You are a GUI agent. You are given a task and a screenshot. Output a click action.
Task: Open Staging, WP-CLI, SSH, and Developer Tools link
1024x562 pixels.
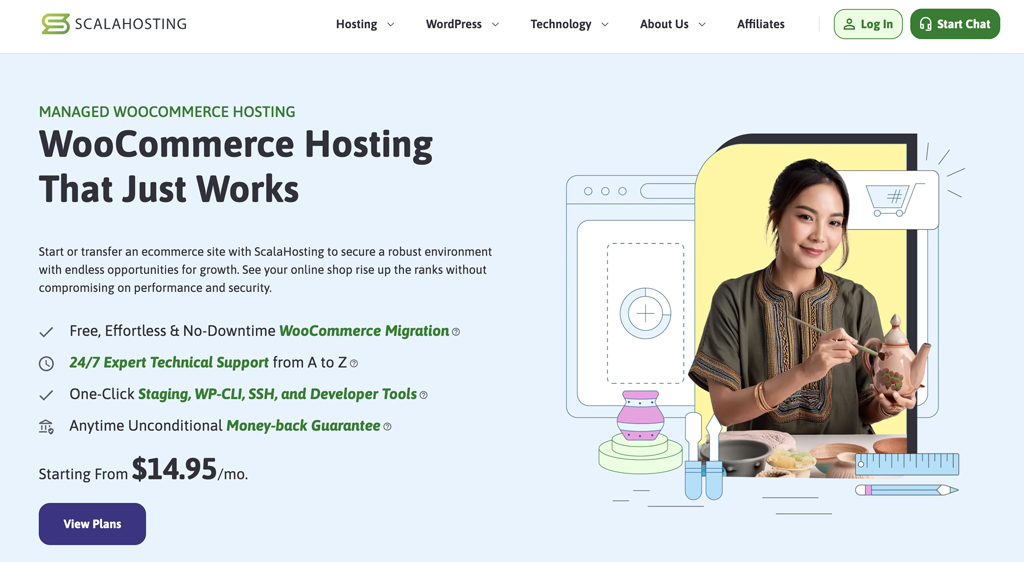point(278,394)
